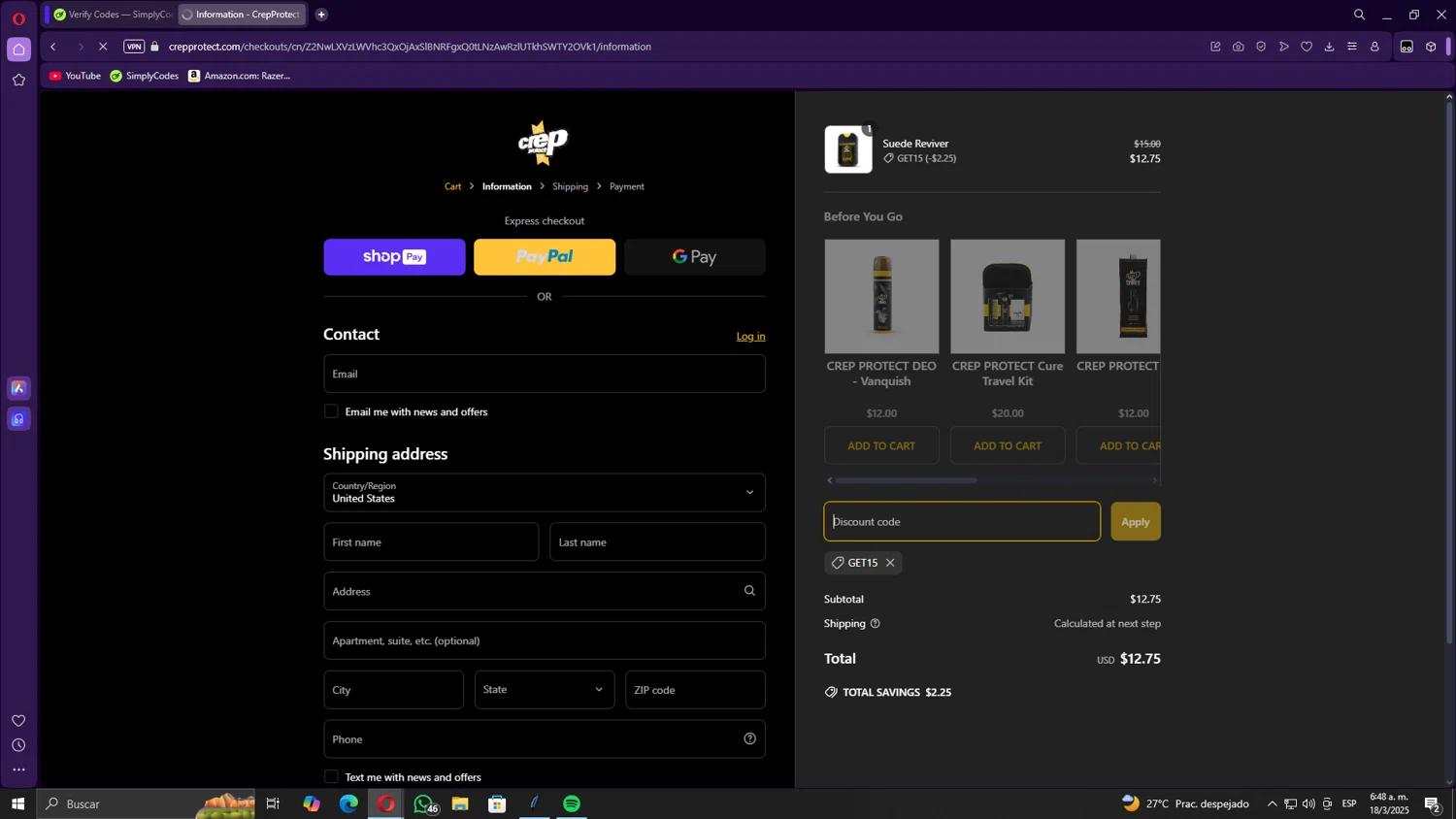Focus the City field

point(393,690)
